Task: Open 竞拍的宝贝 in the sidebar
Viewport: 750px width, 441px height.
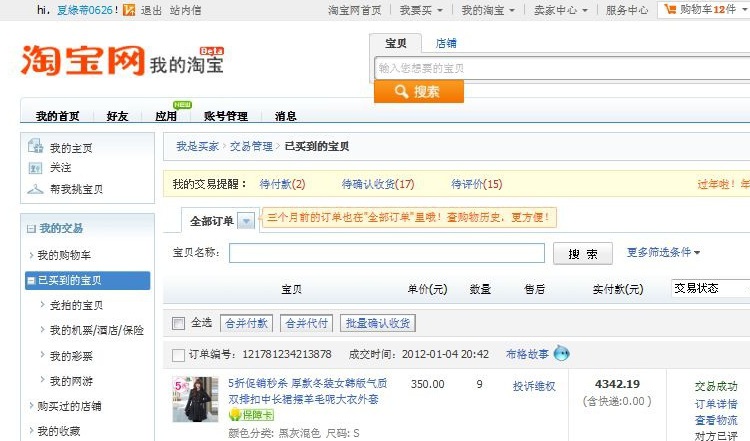Action: pyautogui.click(x=77, y=305)
